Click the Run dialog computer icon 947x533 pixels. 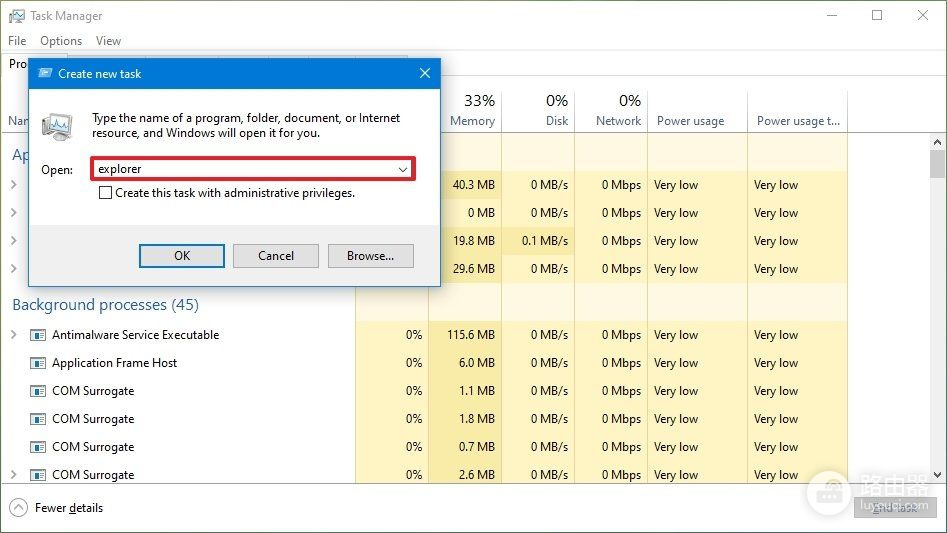click(x=57, y=126)
